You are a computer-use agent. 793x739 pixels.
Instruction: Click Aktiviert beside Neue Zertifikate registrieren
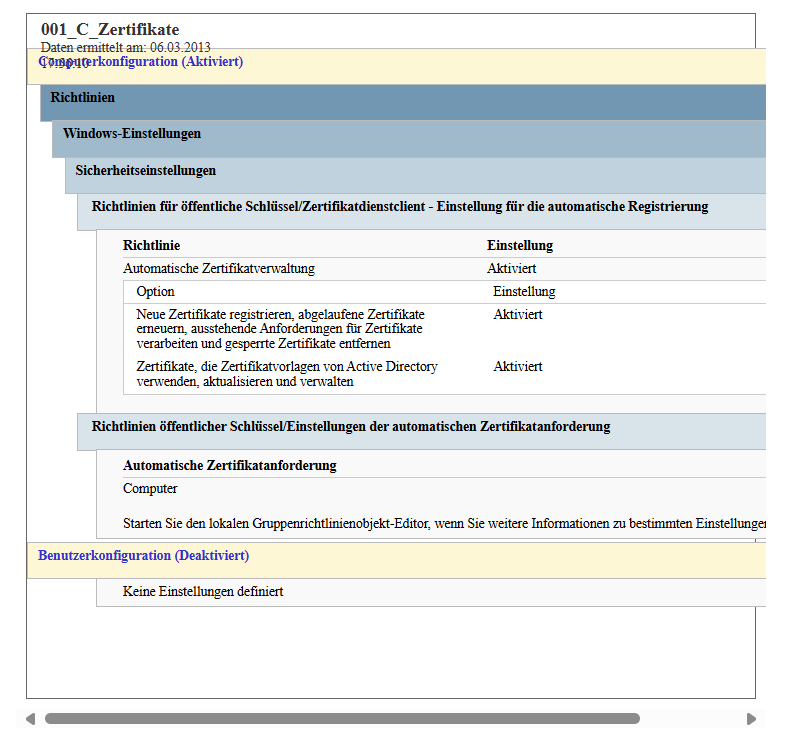click(518, 315)
